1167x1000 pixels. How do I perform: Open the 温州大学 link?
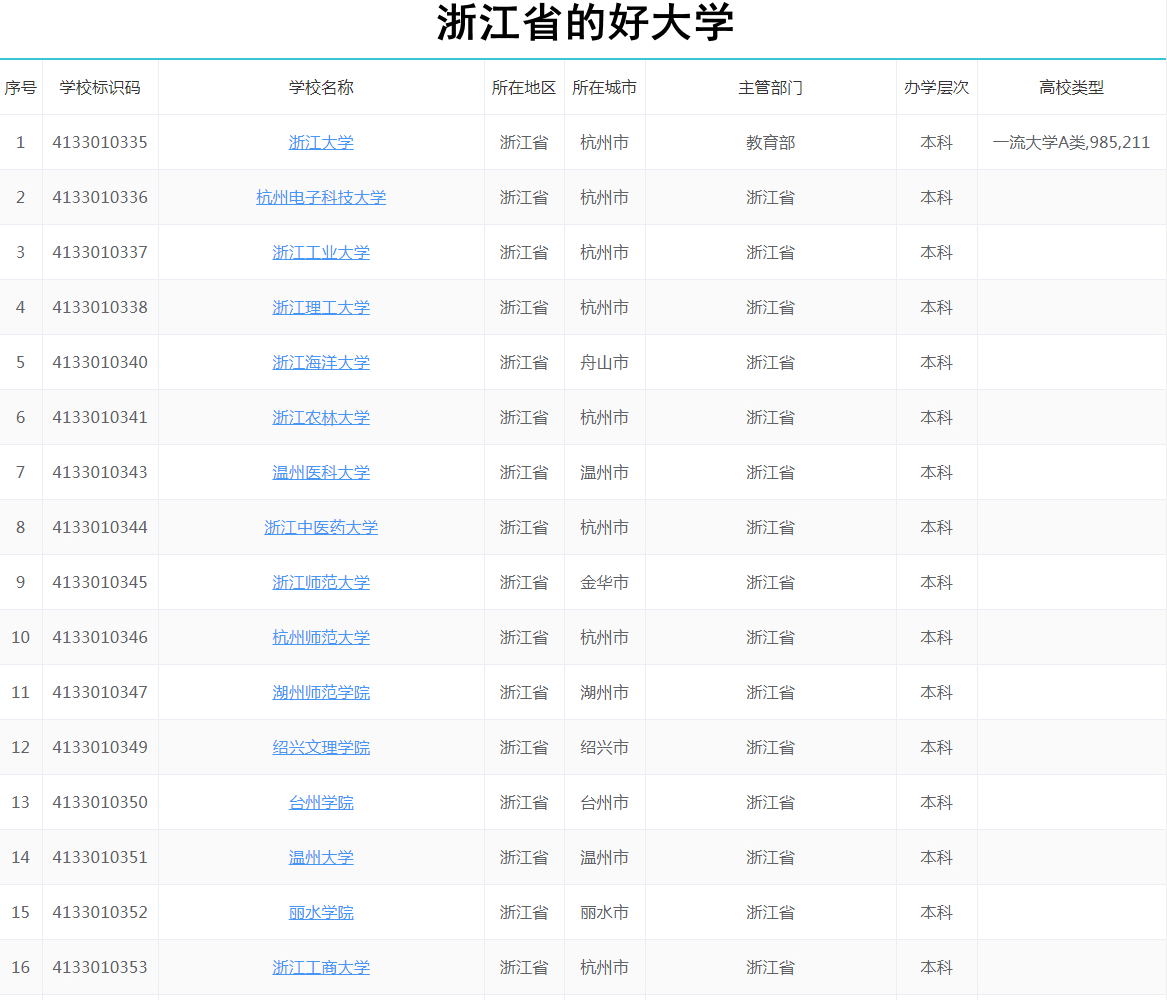click(x=320, y=857)
